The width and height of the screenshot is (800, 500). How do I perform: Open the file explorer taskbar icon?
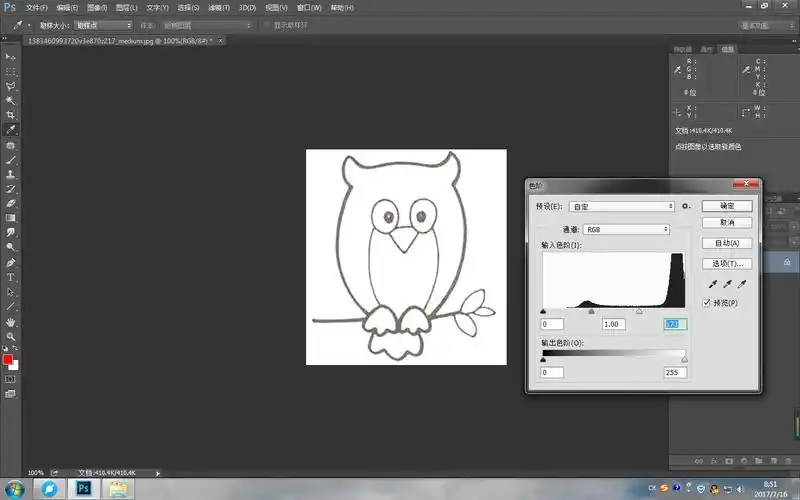(118, 489)
